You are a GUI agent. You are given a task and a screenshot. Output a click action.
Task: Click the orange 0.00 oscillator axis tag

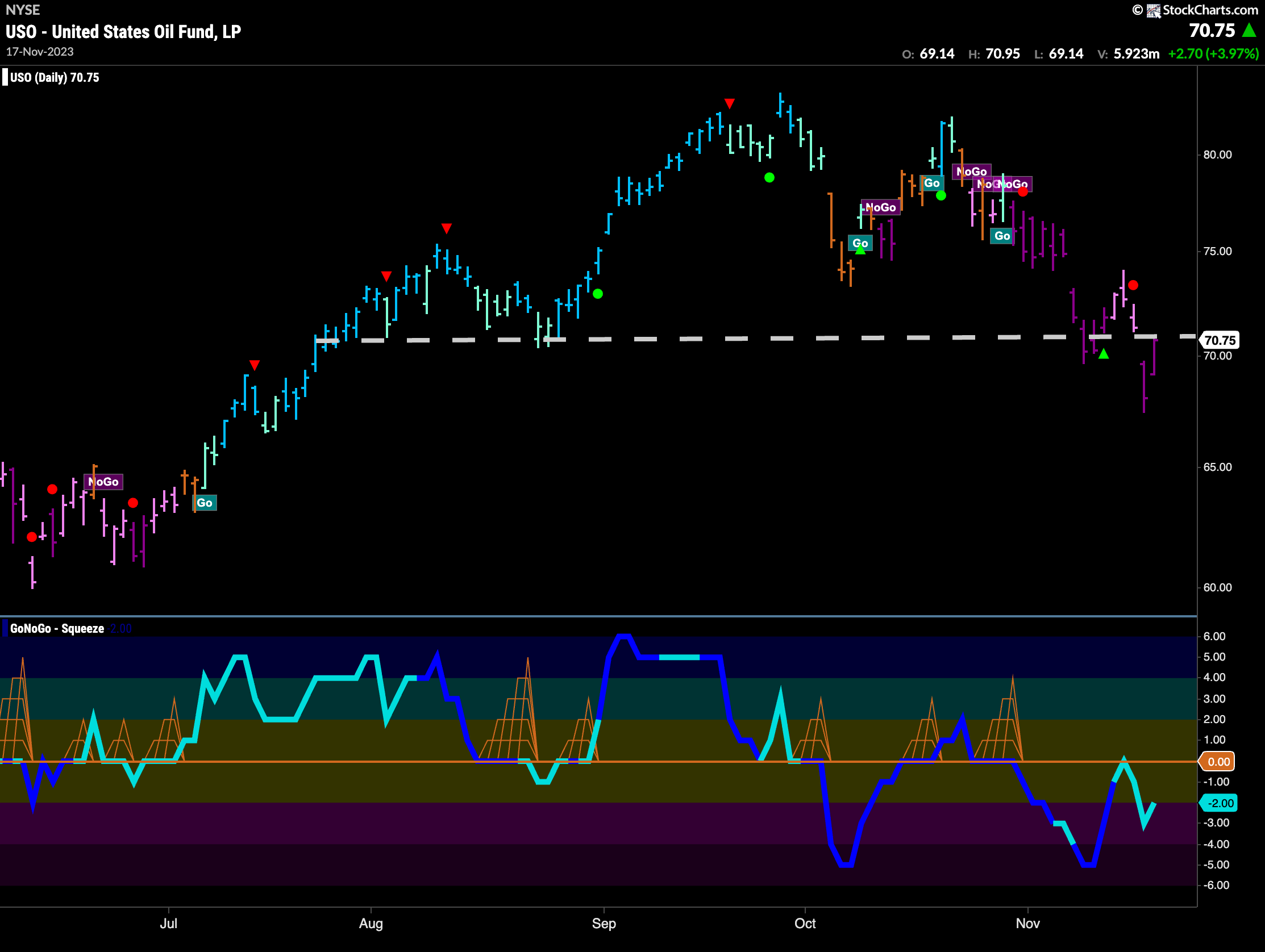pos(1218,762)
